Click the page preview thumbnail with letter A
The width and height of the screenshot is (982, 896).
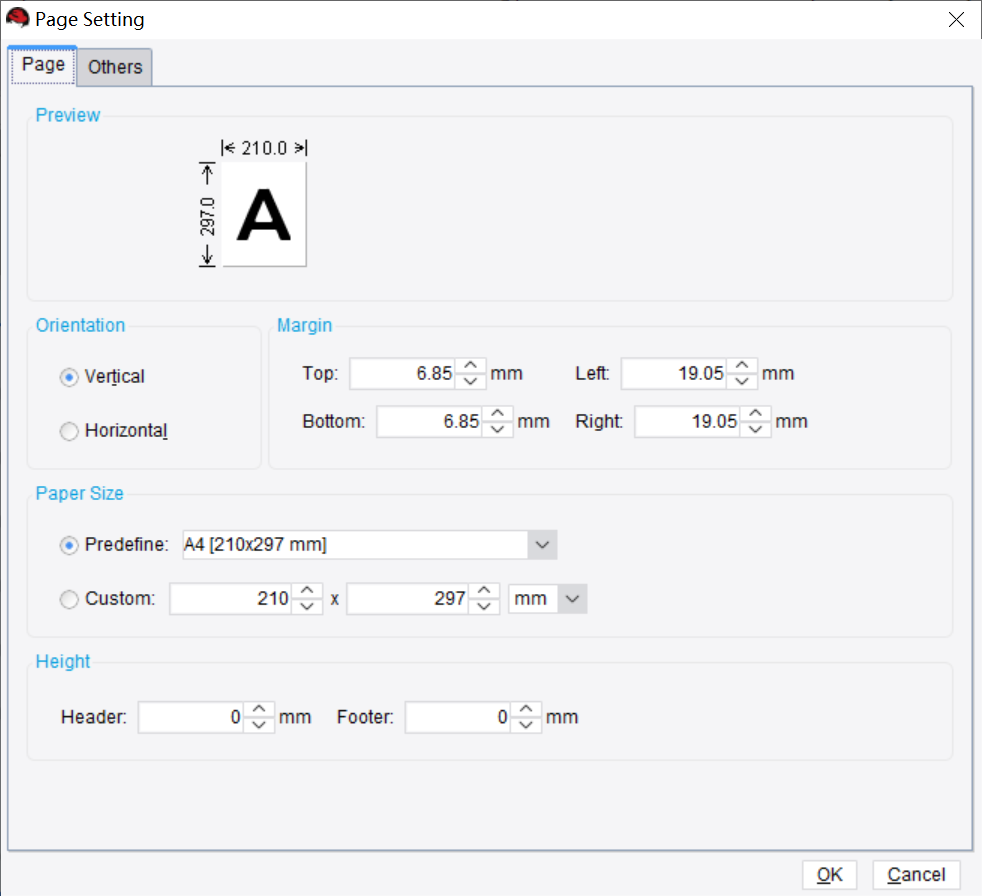click(262, 215)
